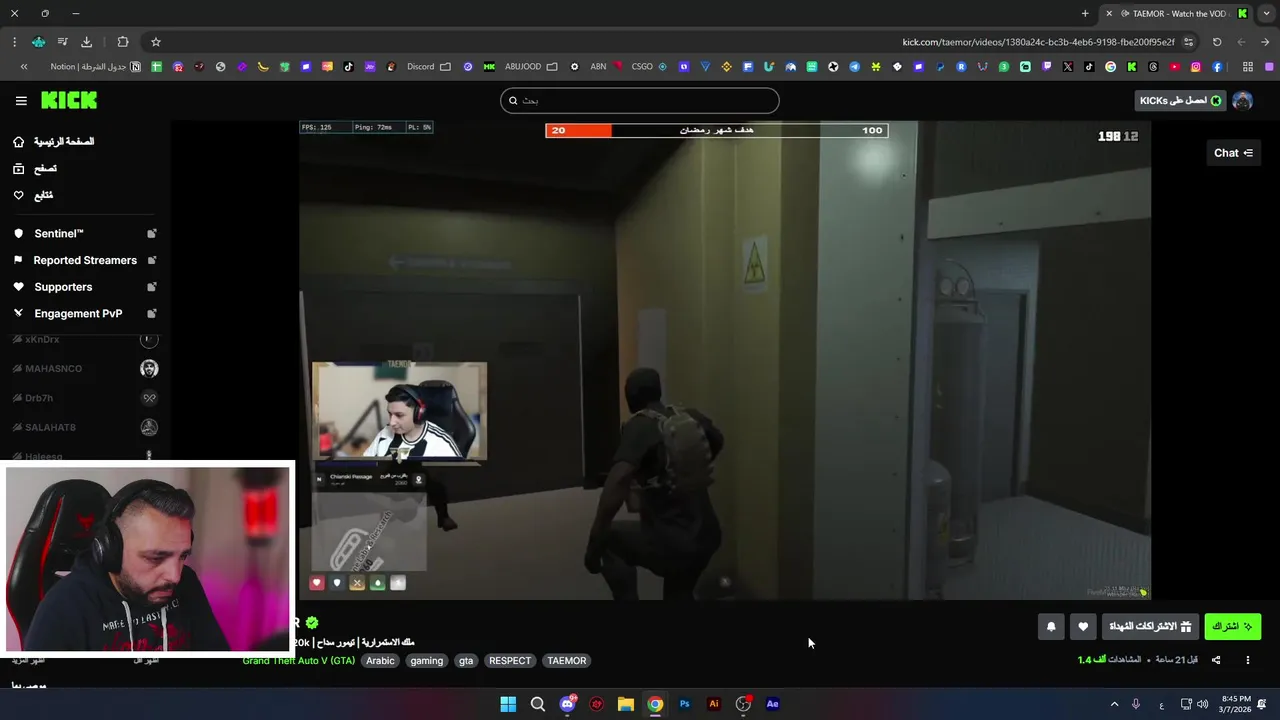
Task: Bookmark this page with the star icon
Action: [156, 42]
